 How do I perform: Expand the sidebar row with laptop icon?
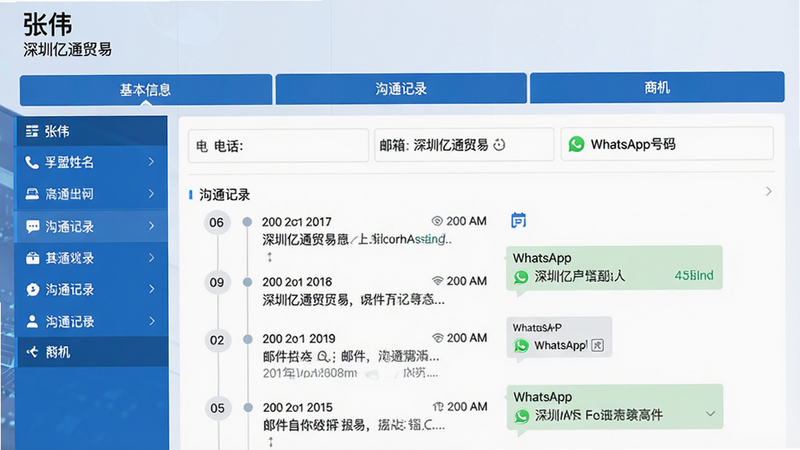coord(151,194)
